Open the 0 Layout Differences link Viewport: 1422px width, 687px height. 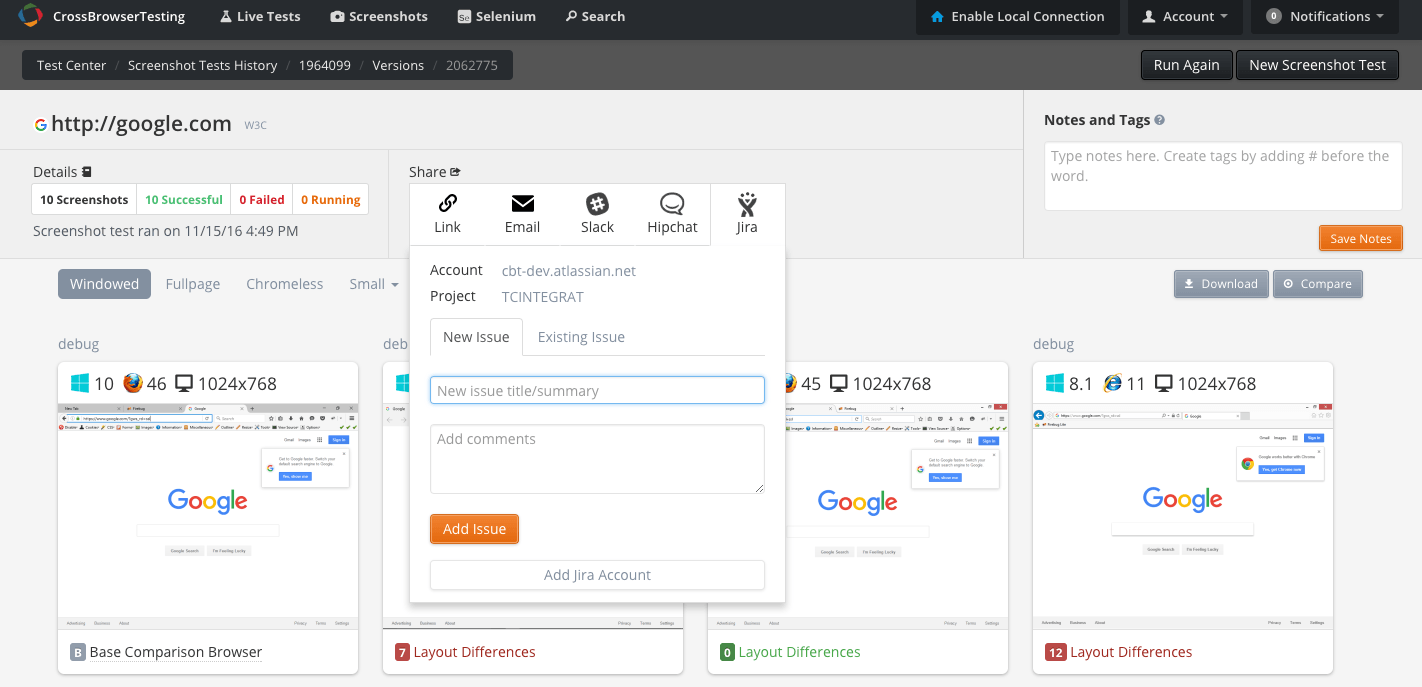(799, 652)
